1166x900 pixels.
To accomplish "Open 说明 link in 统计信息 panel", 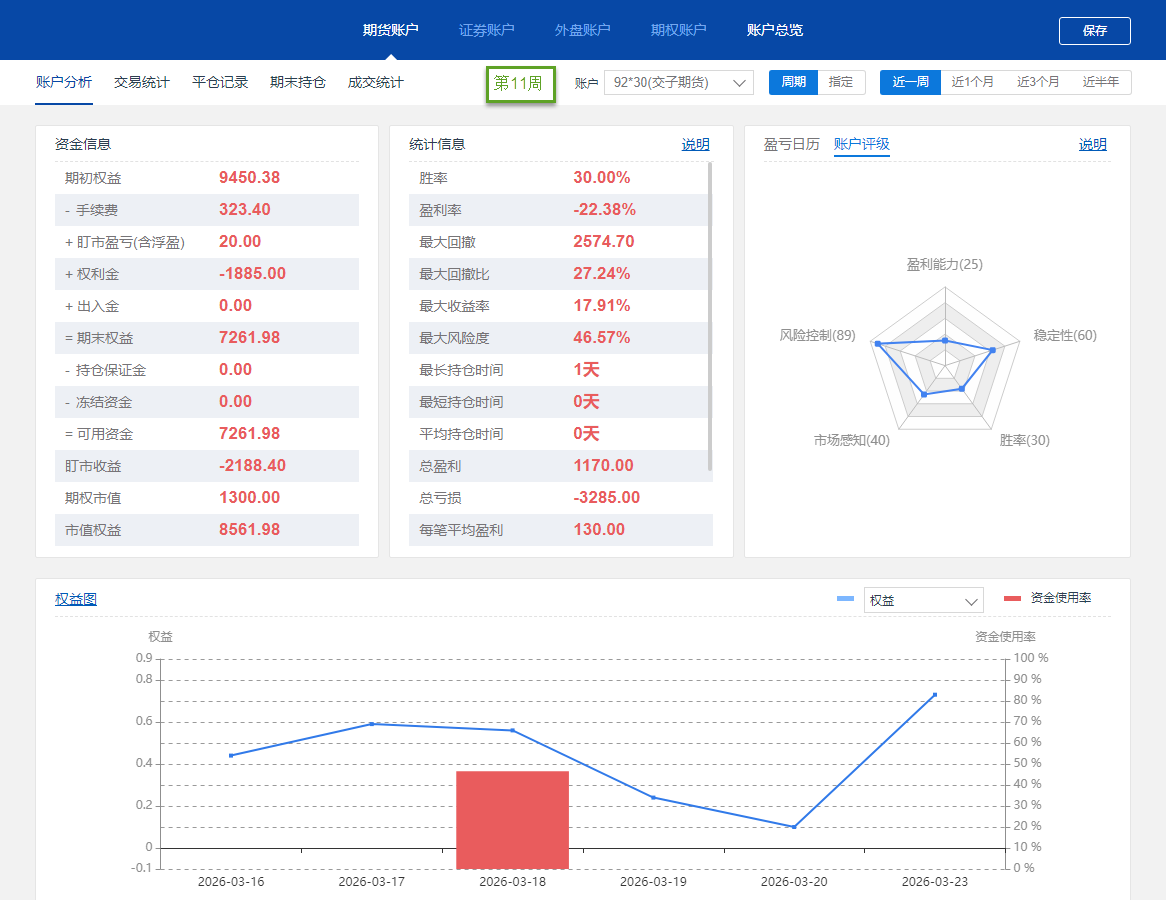I will [x=695, y=144].
